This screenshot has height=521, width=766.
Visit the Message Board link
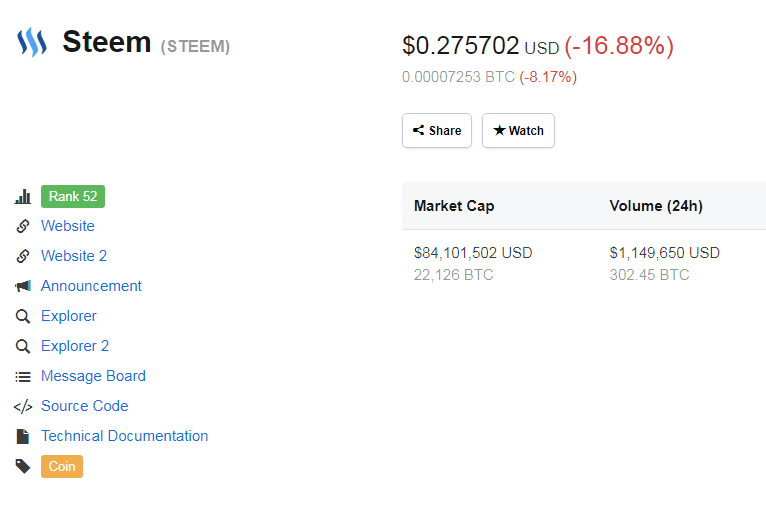93,376
